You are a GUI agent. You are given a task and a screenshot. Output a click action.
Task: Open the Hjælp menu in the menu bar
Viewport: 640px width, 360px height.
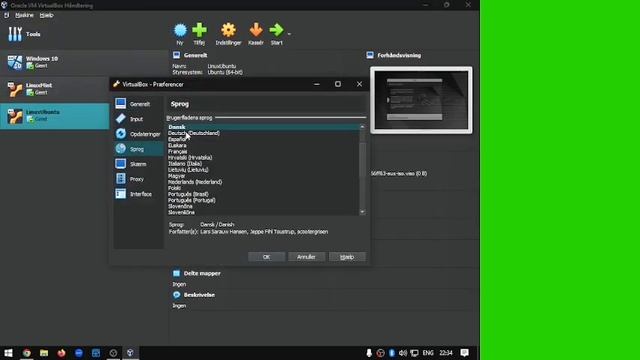pyautogui.click(x=47, y=15)
